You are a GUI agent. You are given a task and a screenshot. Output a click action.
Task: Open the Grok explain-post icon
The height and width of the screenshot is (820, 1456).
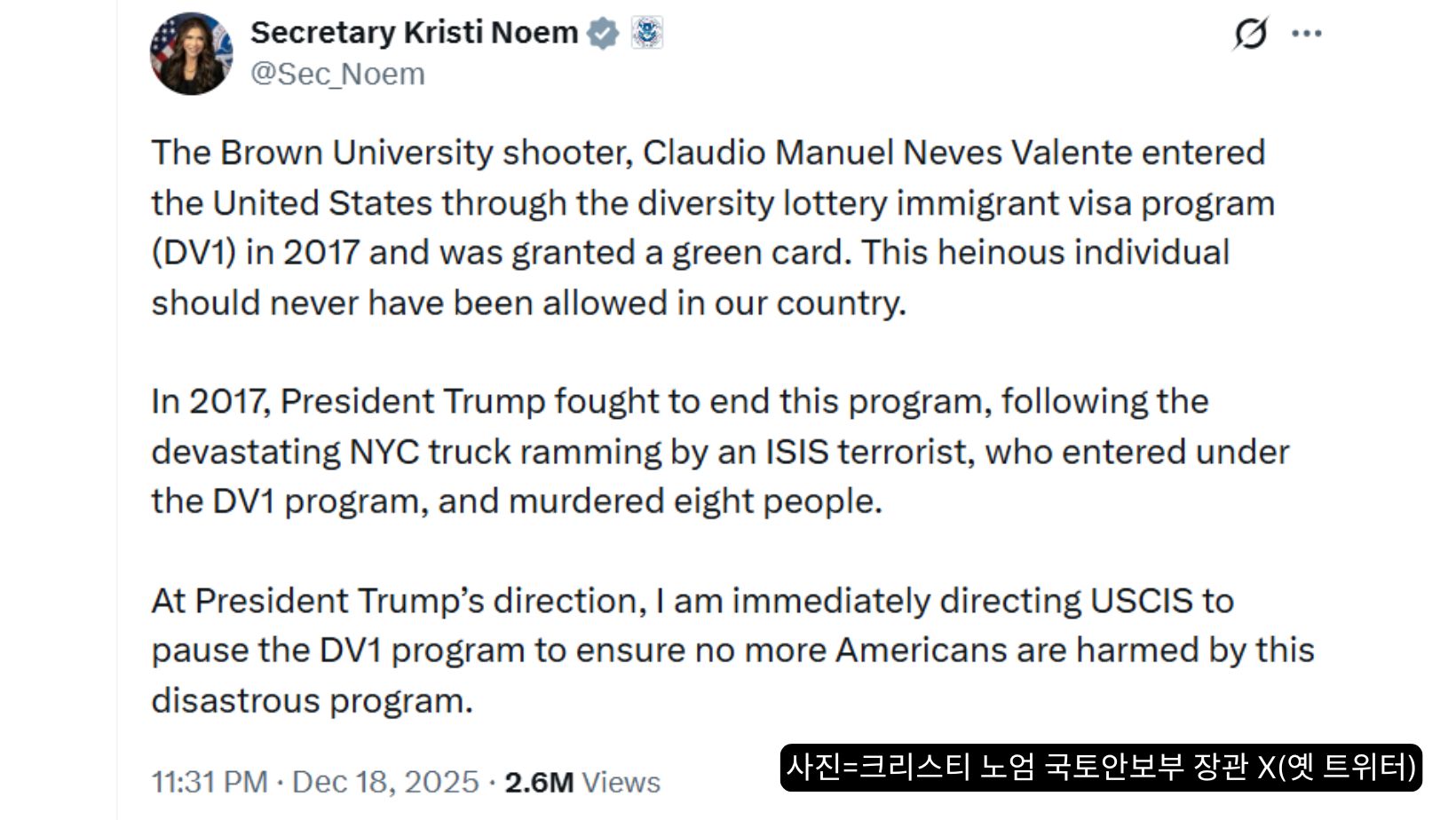1250,34
